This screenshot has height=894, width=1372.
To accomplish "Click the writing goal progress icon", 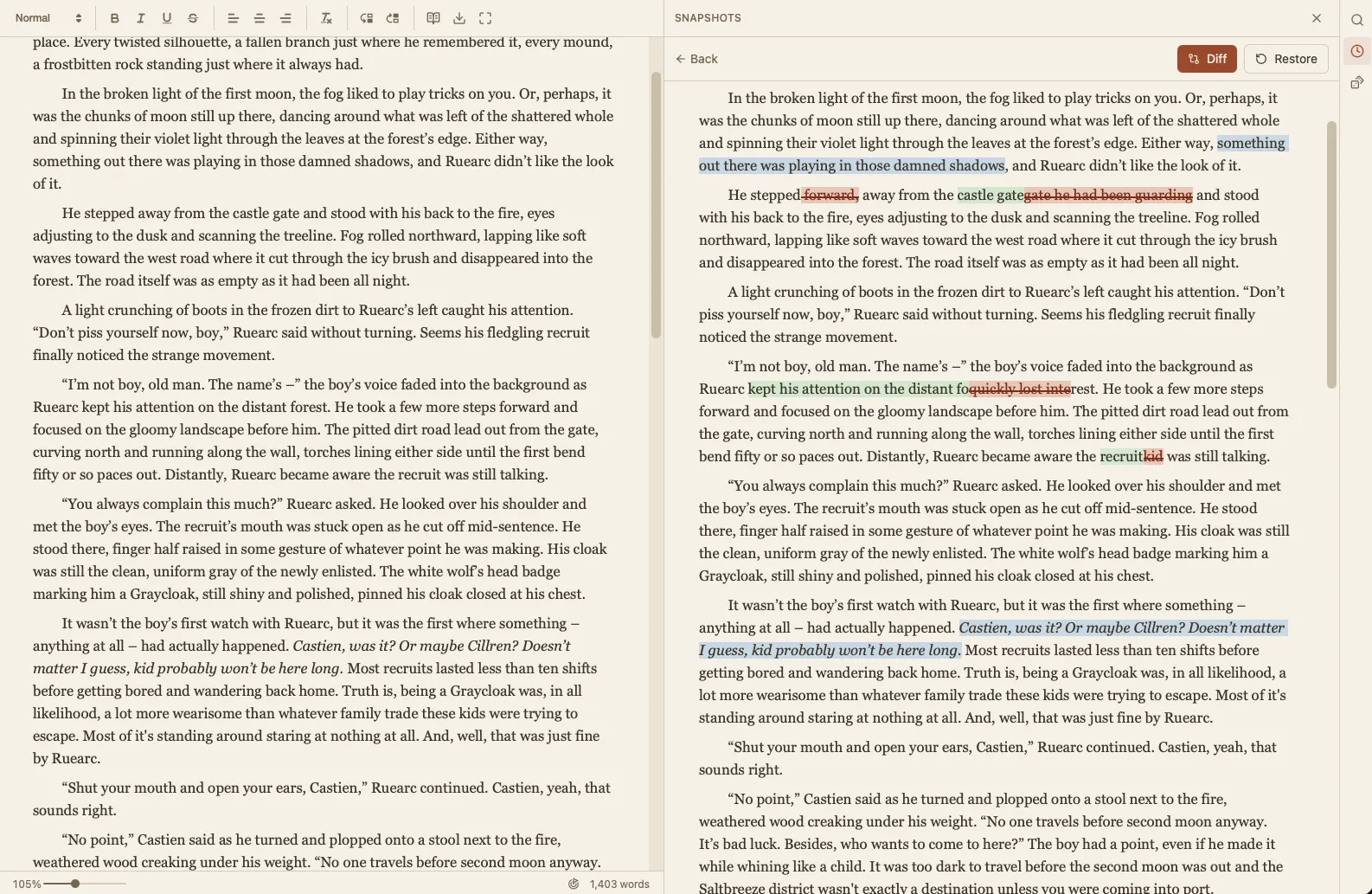I will coord(574,884).
